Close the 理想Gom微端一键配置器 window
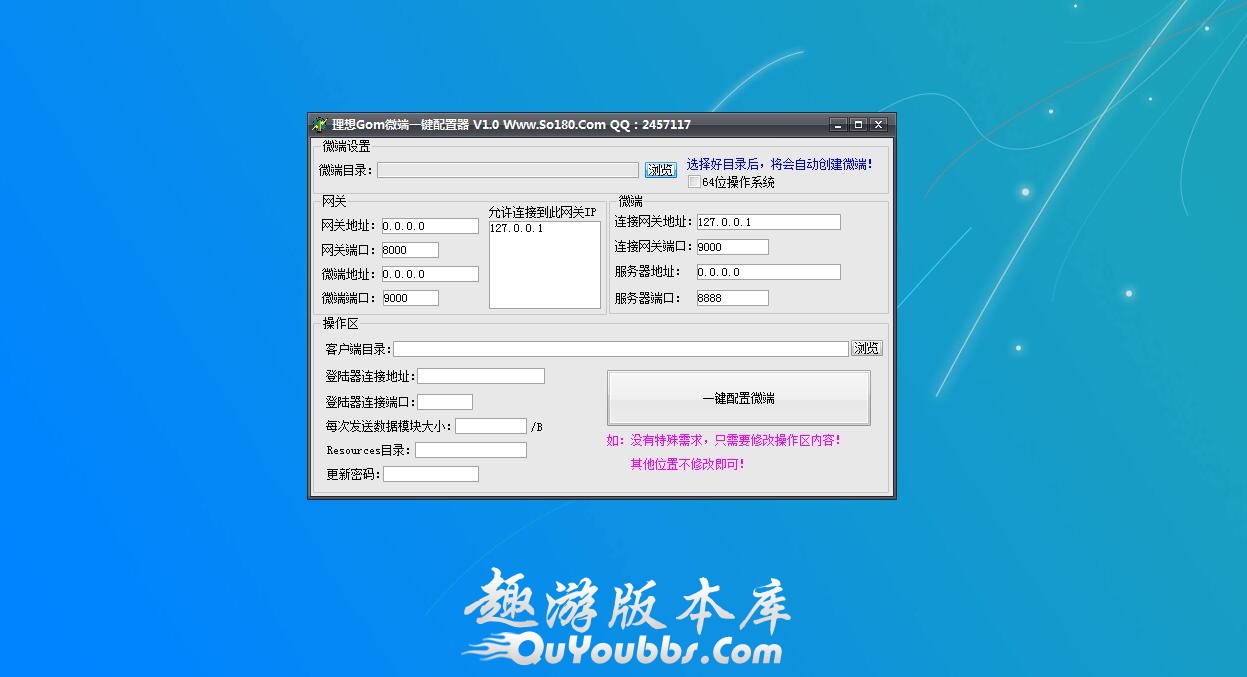Screen dimensions: 1247x677 [x=878, y=125]
